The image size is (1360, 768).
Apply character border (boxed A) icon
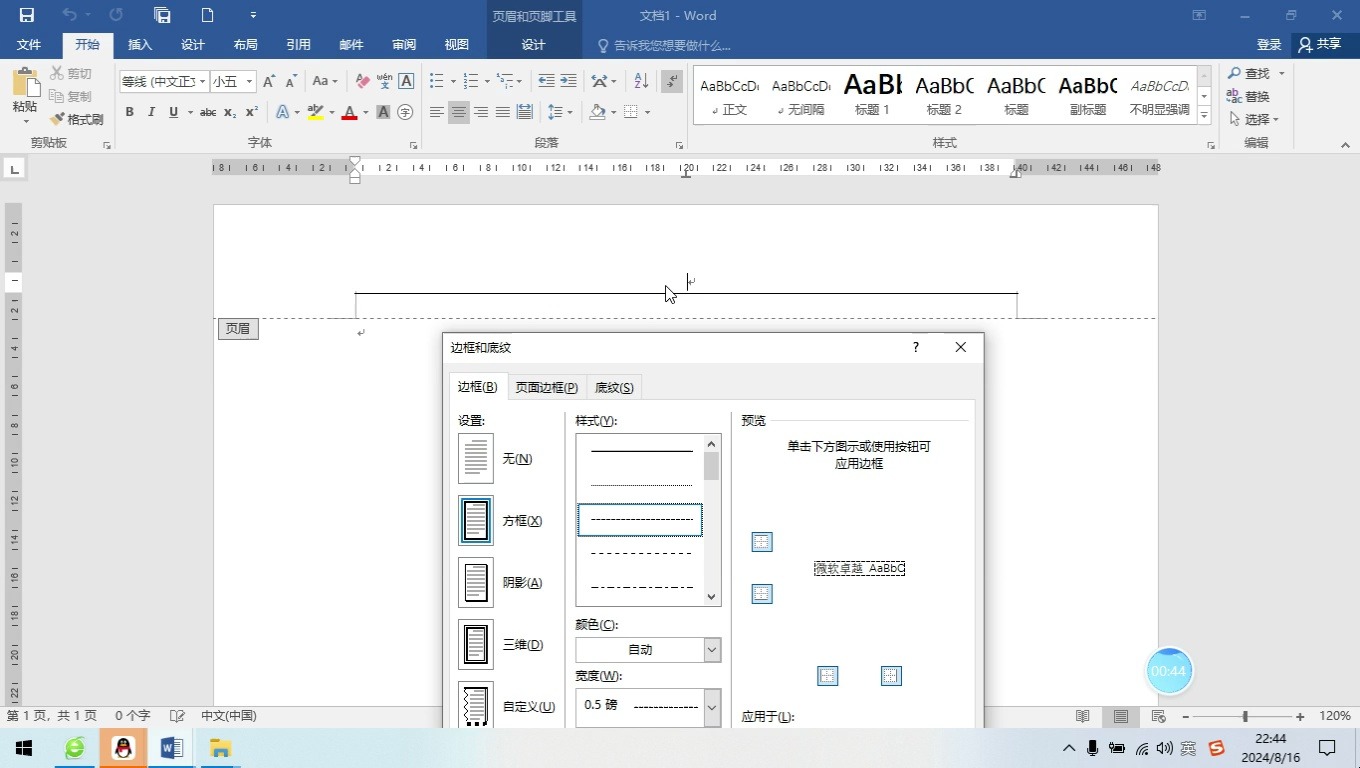(406, 81)
